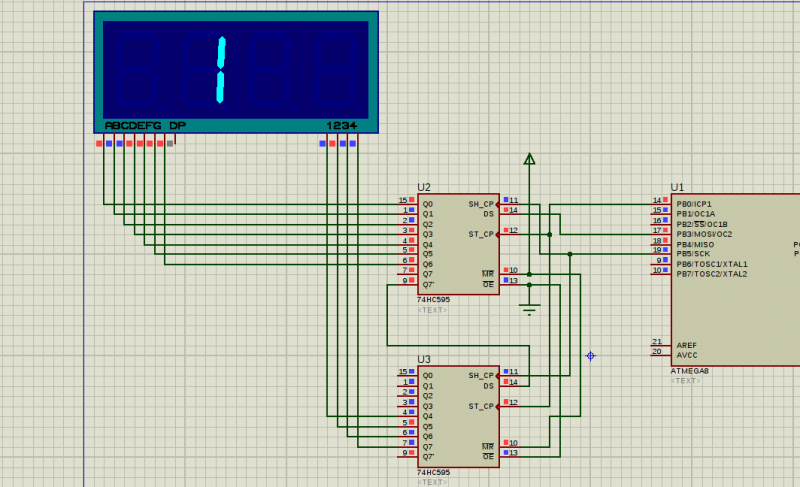
Task: Click the ABCDEFG DP label on display
Action: point(145,125)
